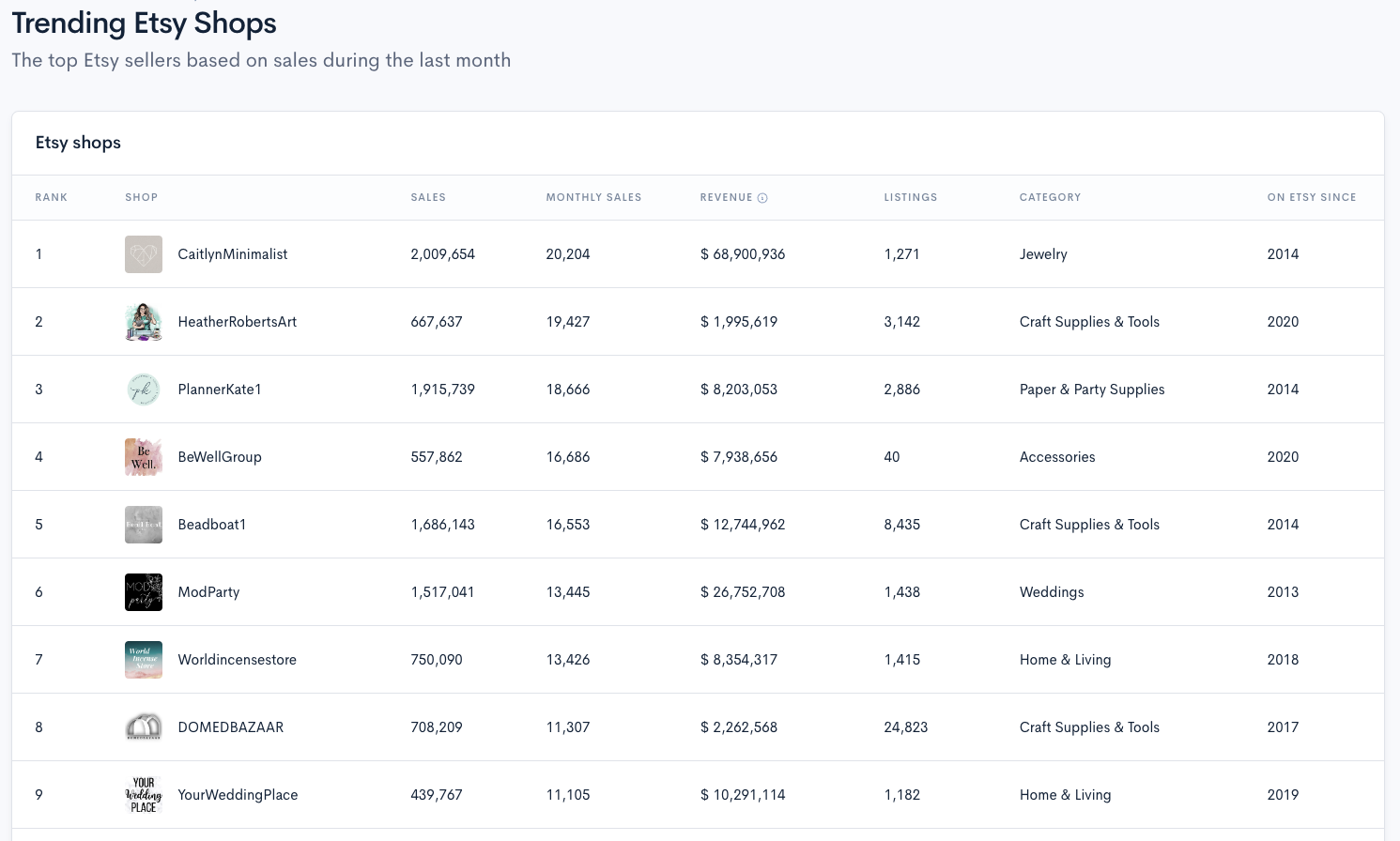Viewport: 1400px width, 841px height.
Task: Click the Sales column header
Action: [428, 198]
